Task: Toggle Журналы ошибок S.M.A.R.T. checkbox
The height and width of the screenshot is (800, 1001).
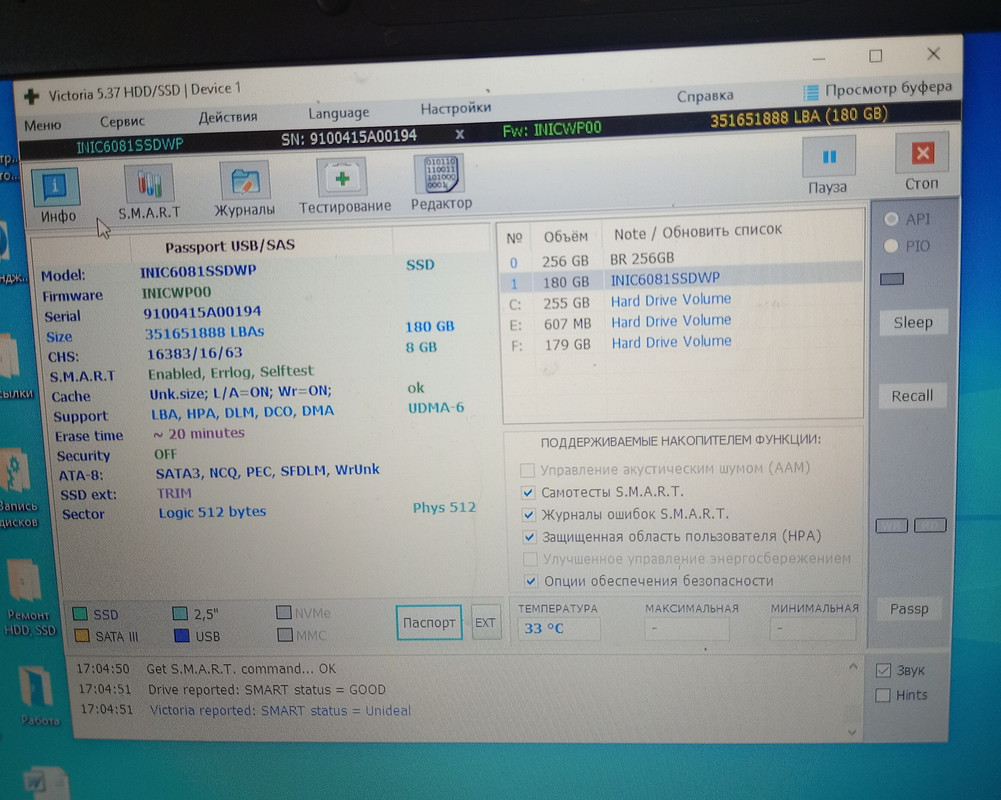Action: point(529,515)
